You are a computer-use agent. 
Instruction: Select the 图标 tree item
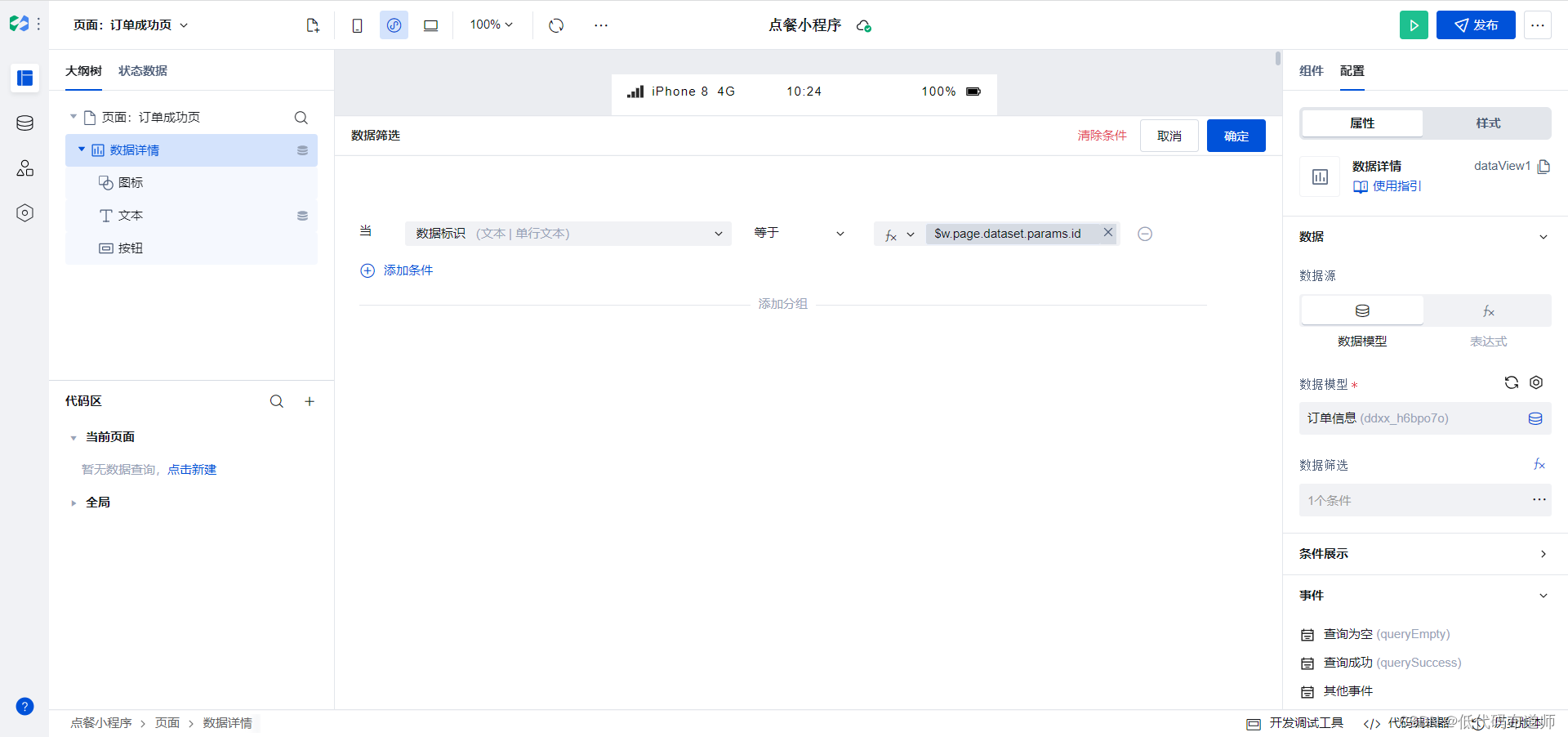coord(191,183)
